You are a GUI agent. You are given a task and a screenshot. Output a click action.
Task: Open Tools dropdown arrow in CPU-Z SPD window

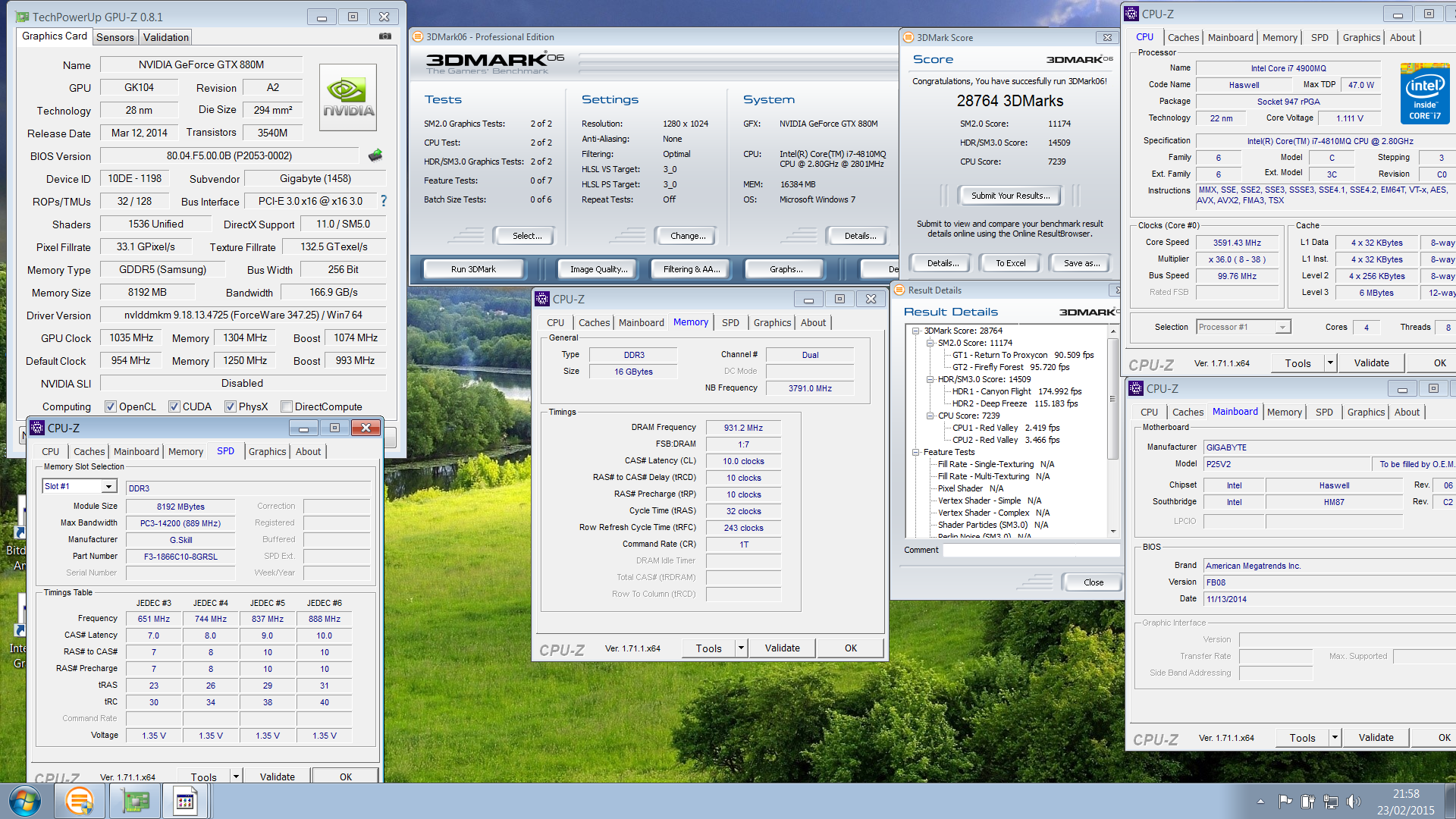236,777
